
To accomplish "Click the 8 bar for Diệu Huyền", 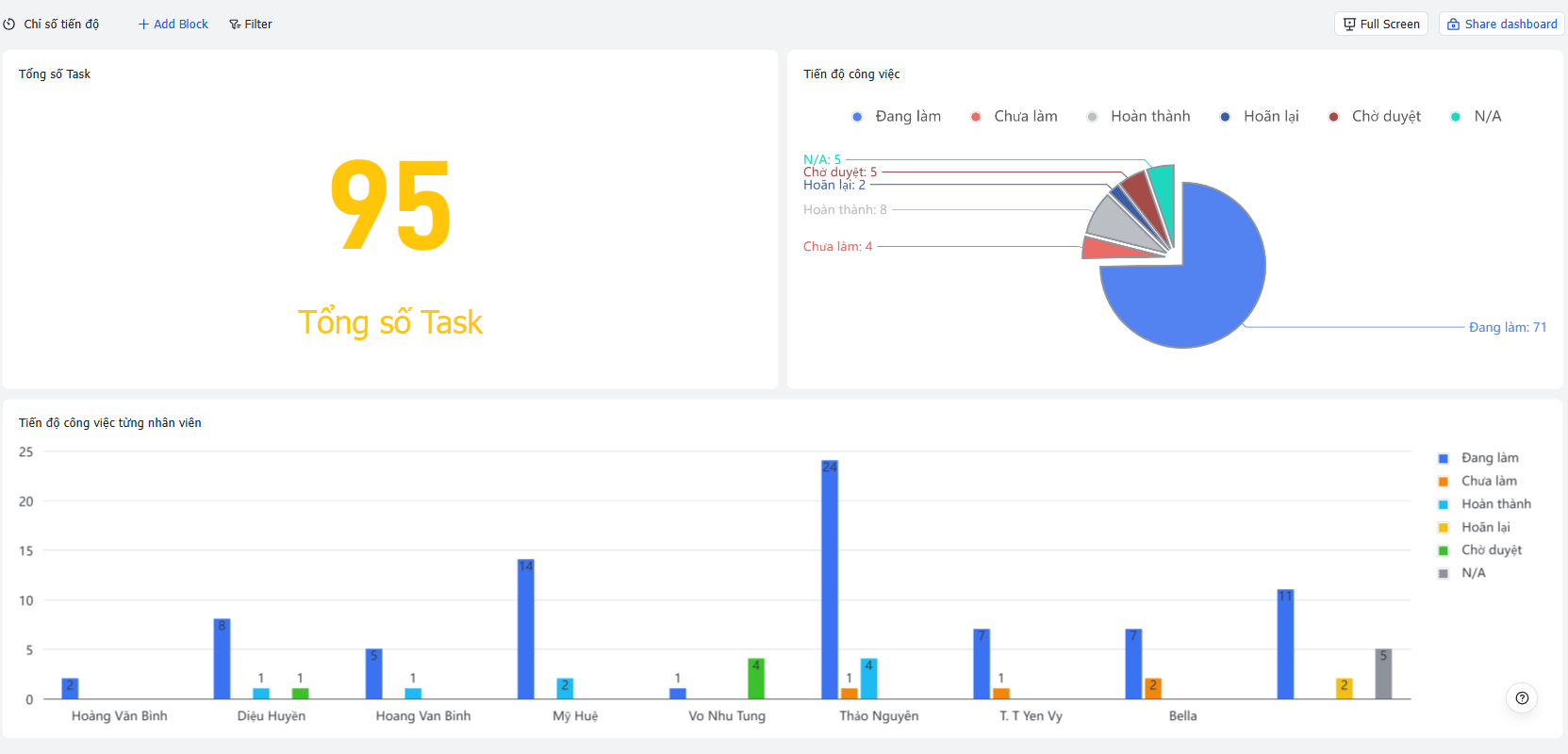I will coord(222,659).
